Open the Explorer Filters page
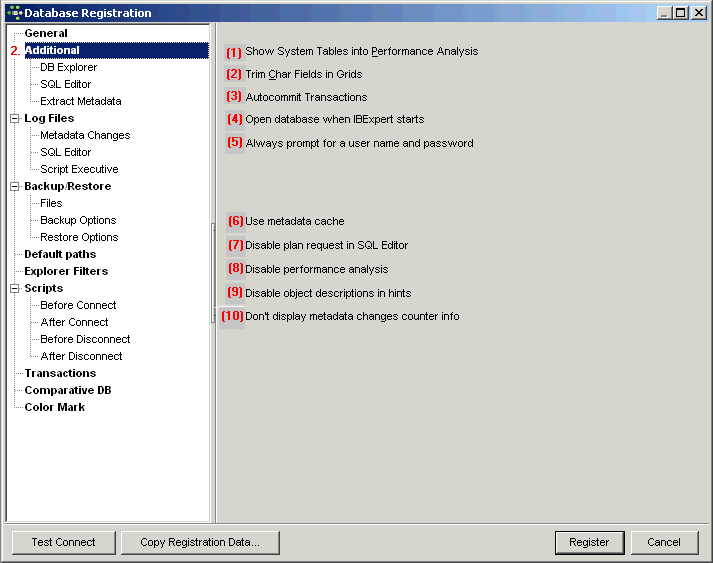 (66, 271)
